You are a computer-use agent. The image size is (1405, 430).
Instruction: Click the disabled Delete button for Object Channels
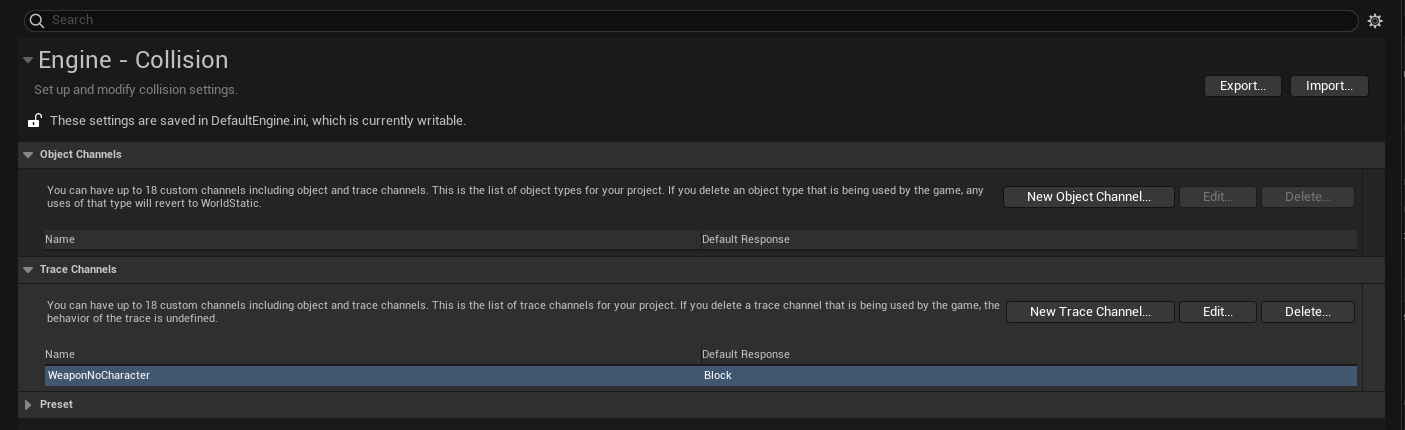pyautogui.click(x=1307, y=197)
